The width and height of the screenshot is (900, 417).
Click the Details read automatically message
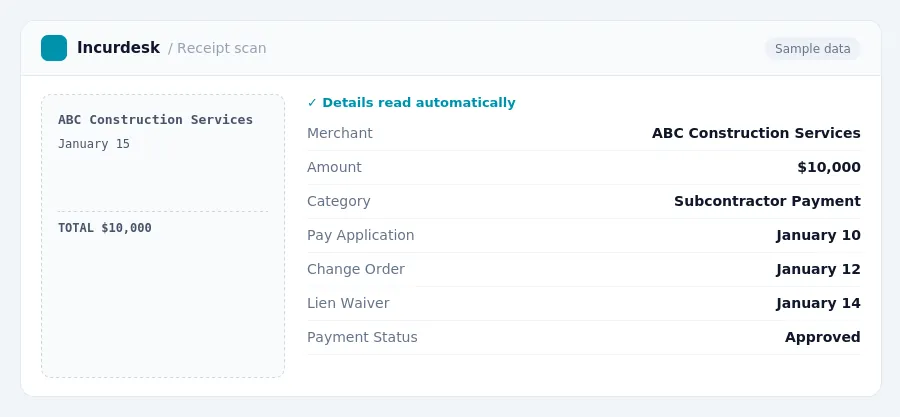pos(412,103)
